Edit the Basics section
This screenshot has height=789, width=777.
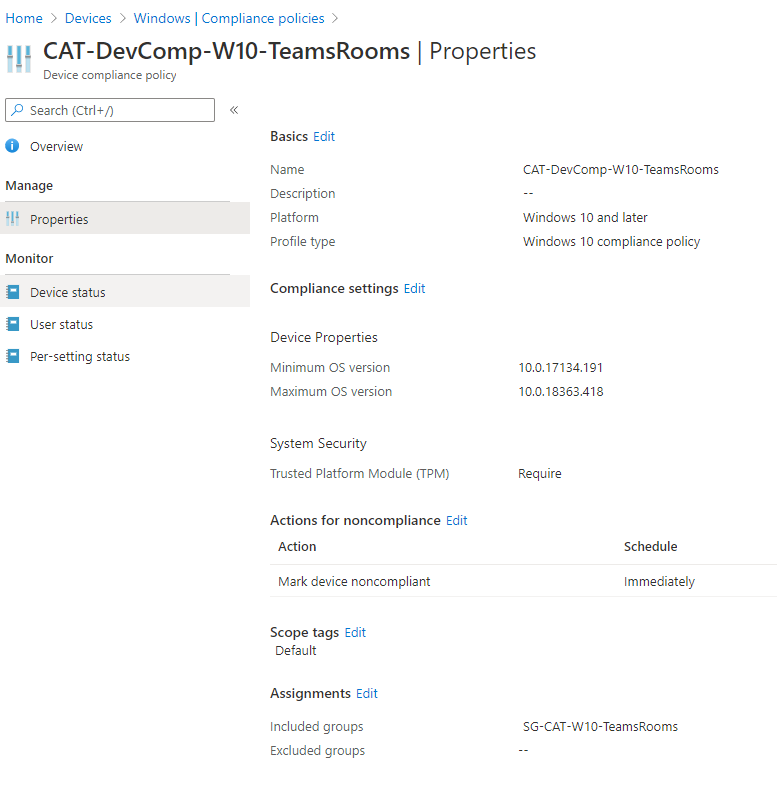coord(324,136)
